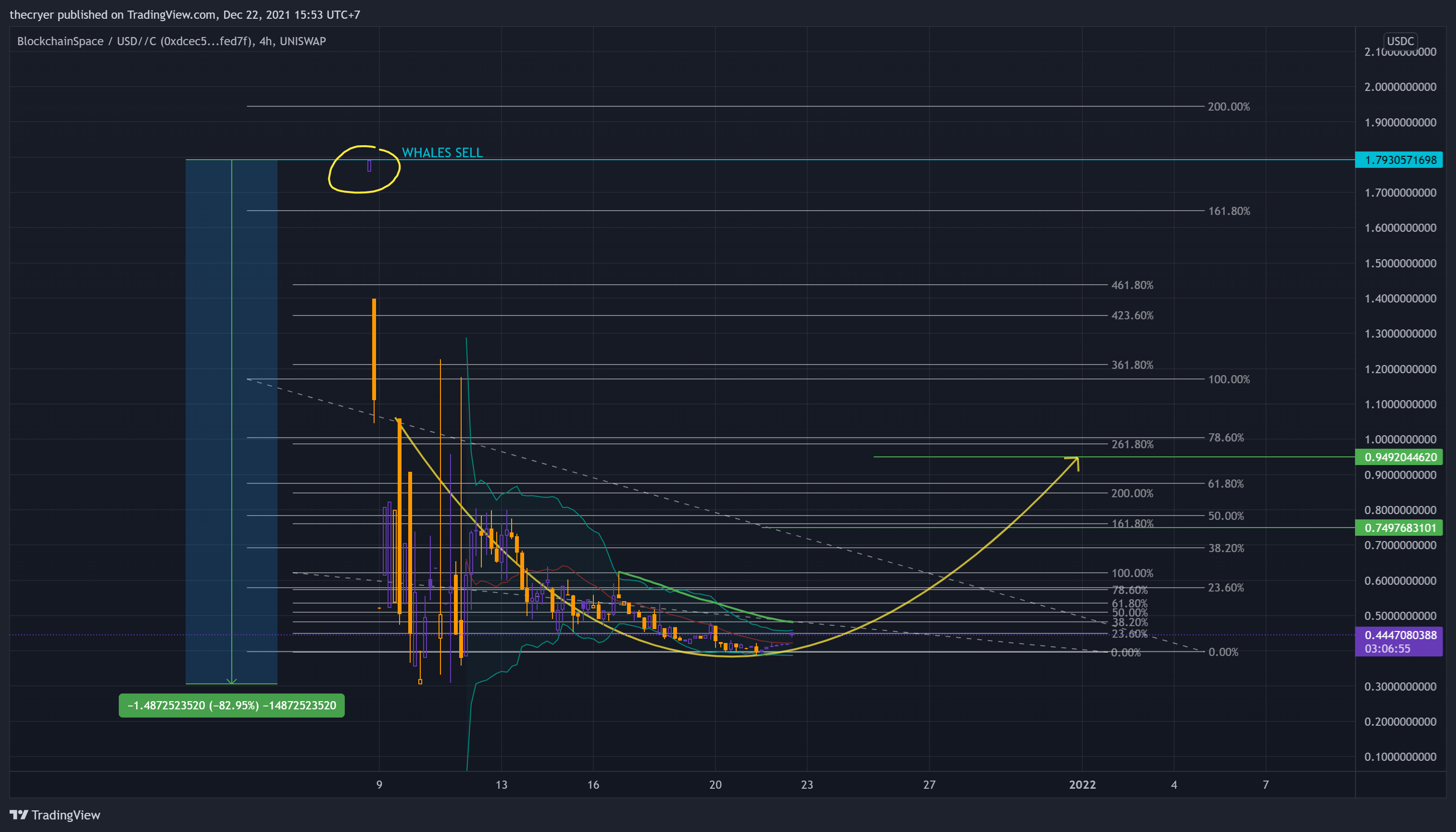
Task: Click the 2.0000000000 price axis value
Action: (x=1400, y=87)
